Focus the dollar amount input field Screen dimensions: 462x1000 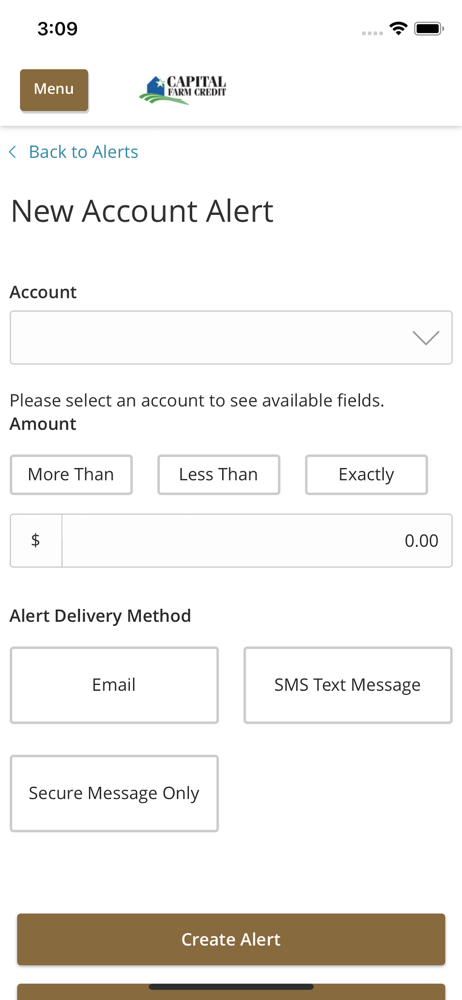[257, 541]
